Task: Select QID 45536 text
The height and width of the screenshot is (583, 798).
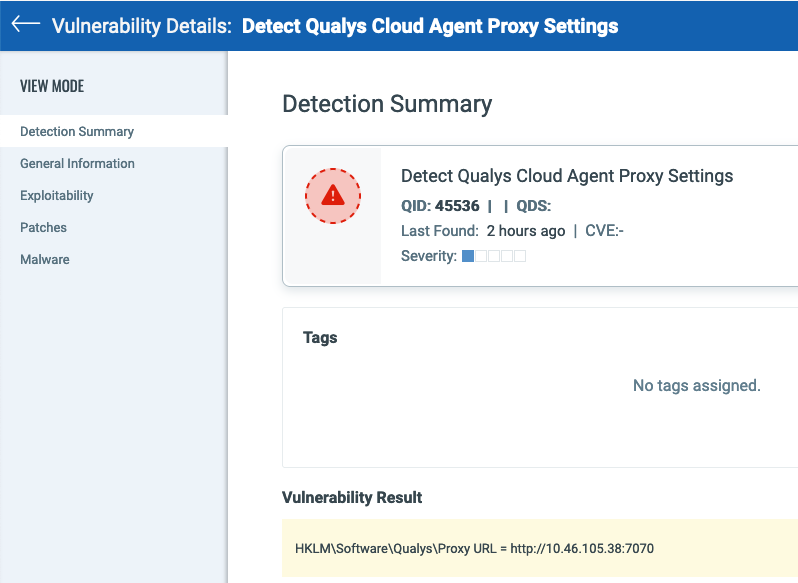Action: 440,206
